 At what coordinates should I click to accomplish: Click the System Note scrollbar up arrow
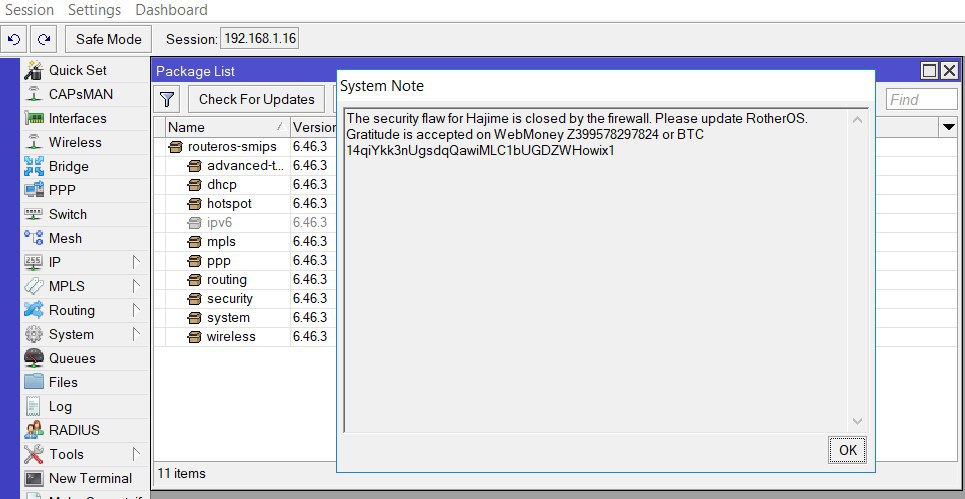tap(857, 120)
